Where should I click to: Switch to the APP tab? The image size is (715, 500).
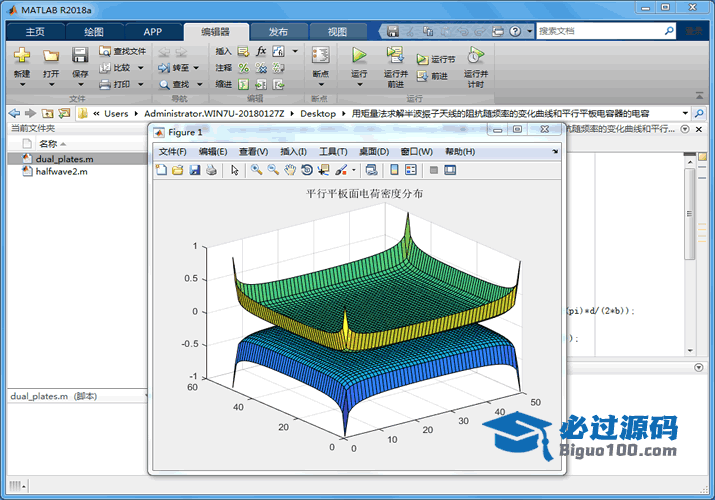pyautogui.click(x=153, y=32)
